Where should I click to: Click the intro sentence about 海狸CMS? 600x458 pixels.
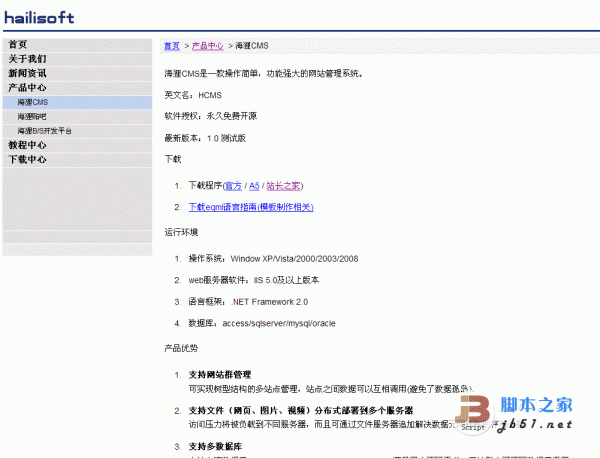point(264,73)
